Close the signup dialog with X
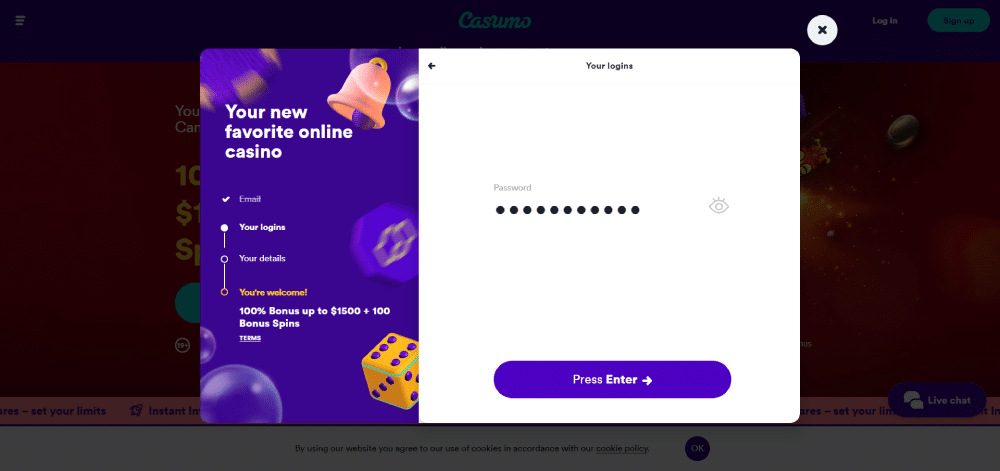Screen dimensions: 1000x471 tap(822, 30)
